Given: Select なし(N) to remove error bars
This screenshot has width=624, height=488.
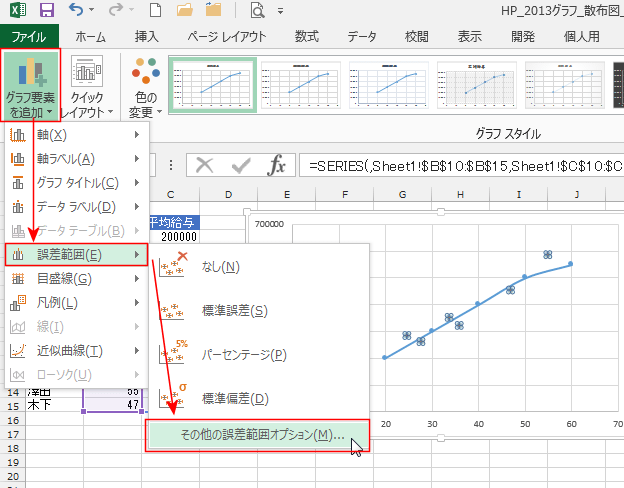Looking at the screenshot, I should pos(219,267).
